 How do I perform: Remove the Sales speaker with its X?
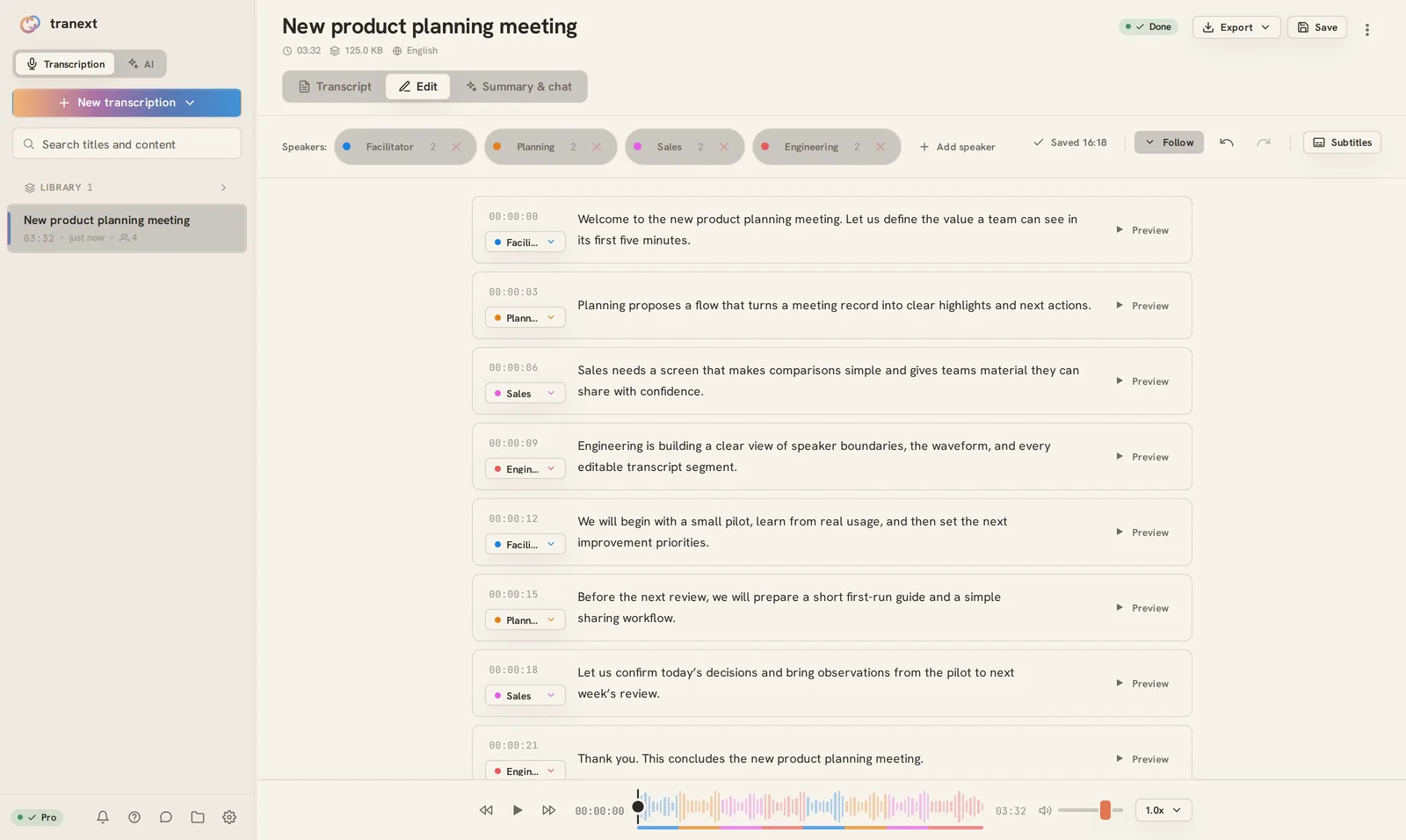click(x=724, y=147)
